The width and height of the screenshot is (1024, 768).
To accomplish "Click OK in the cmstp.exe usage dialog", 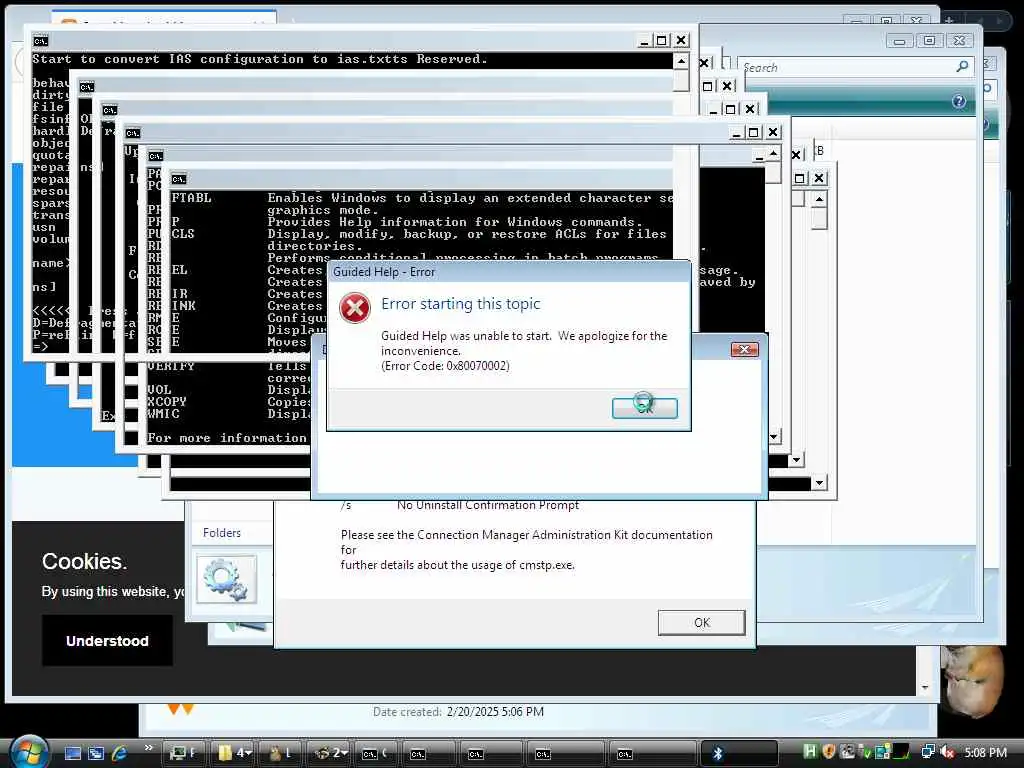I will pos(701,622).
